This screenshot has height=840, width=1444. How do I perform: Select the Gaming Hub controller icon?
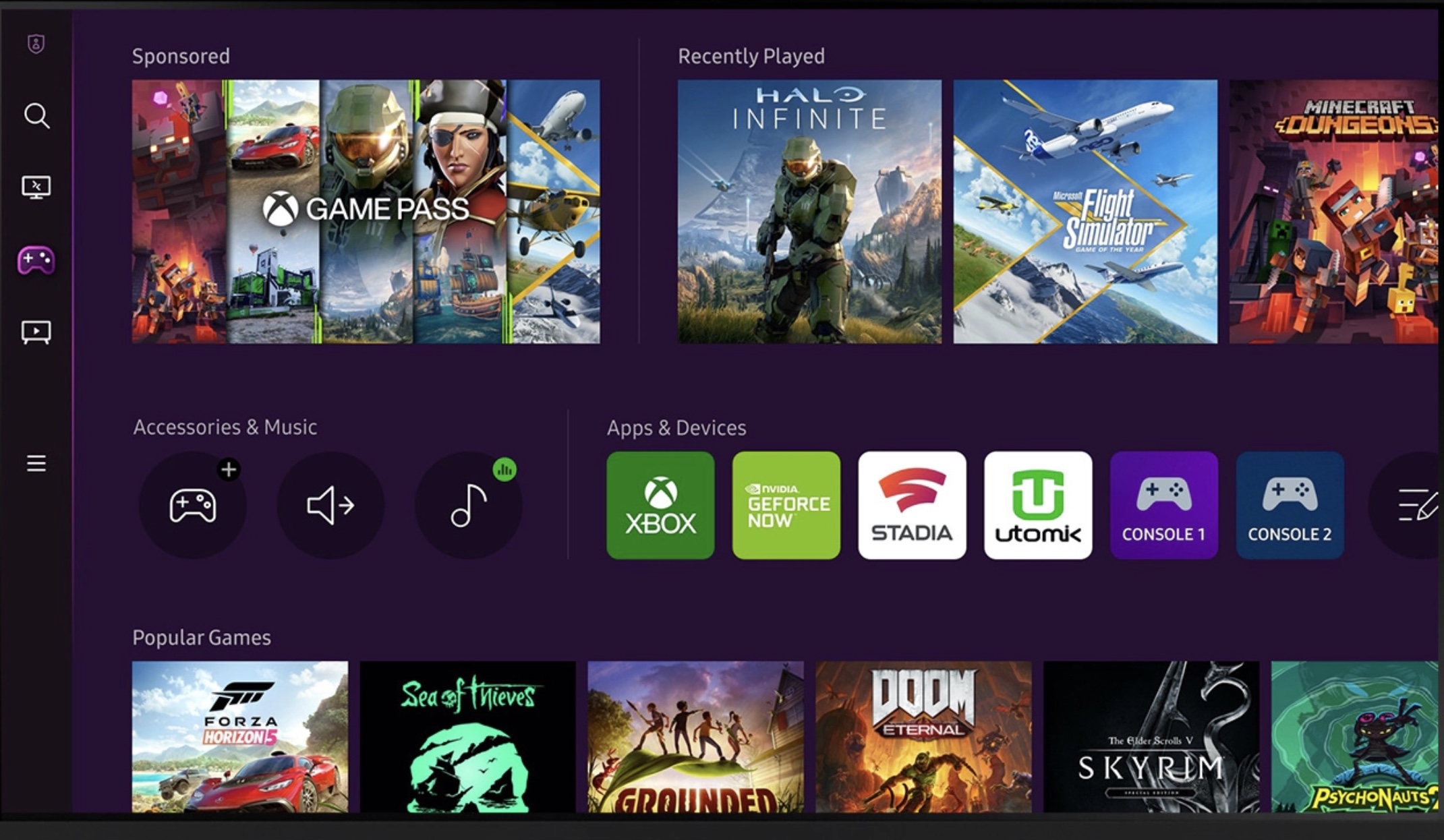pos(36,260)
